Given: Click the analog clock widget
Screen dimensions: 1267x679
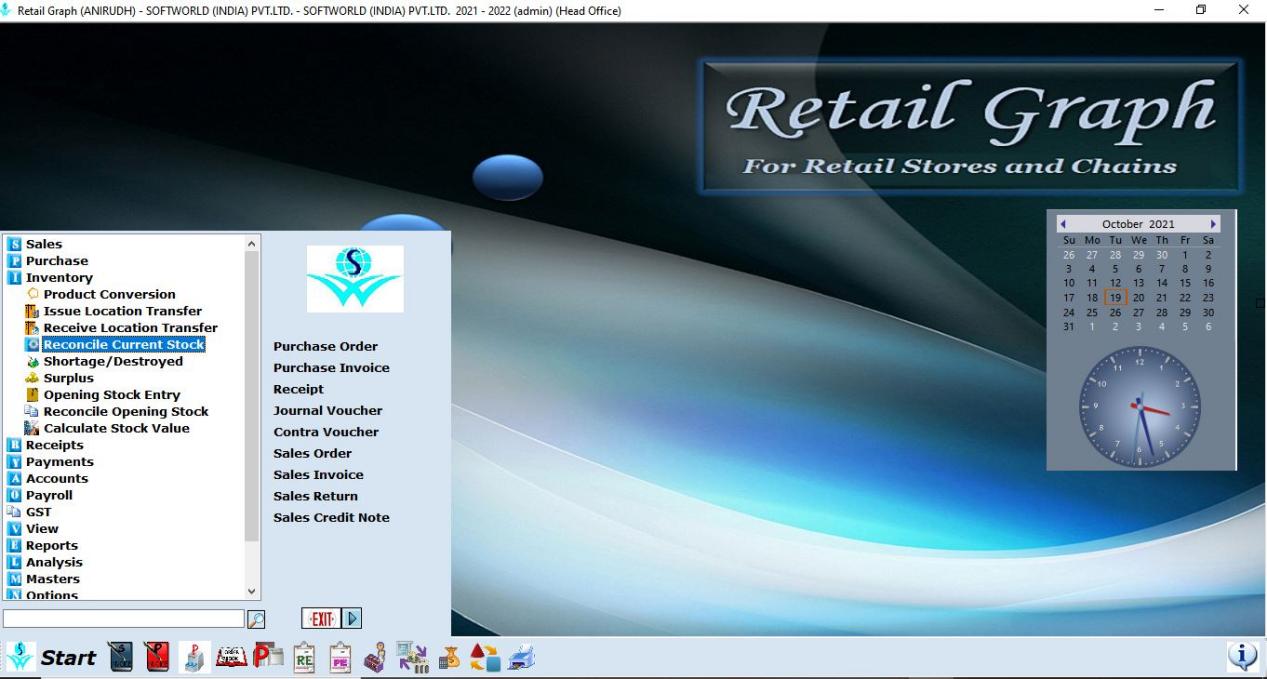Looking at the screenshot, I should click(x=1140, y=406).
